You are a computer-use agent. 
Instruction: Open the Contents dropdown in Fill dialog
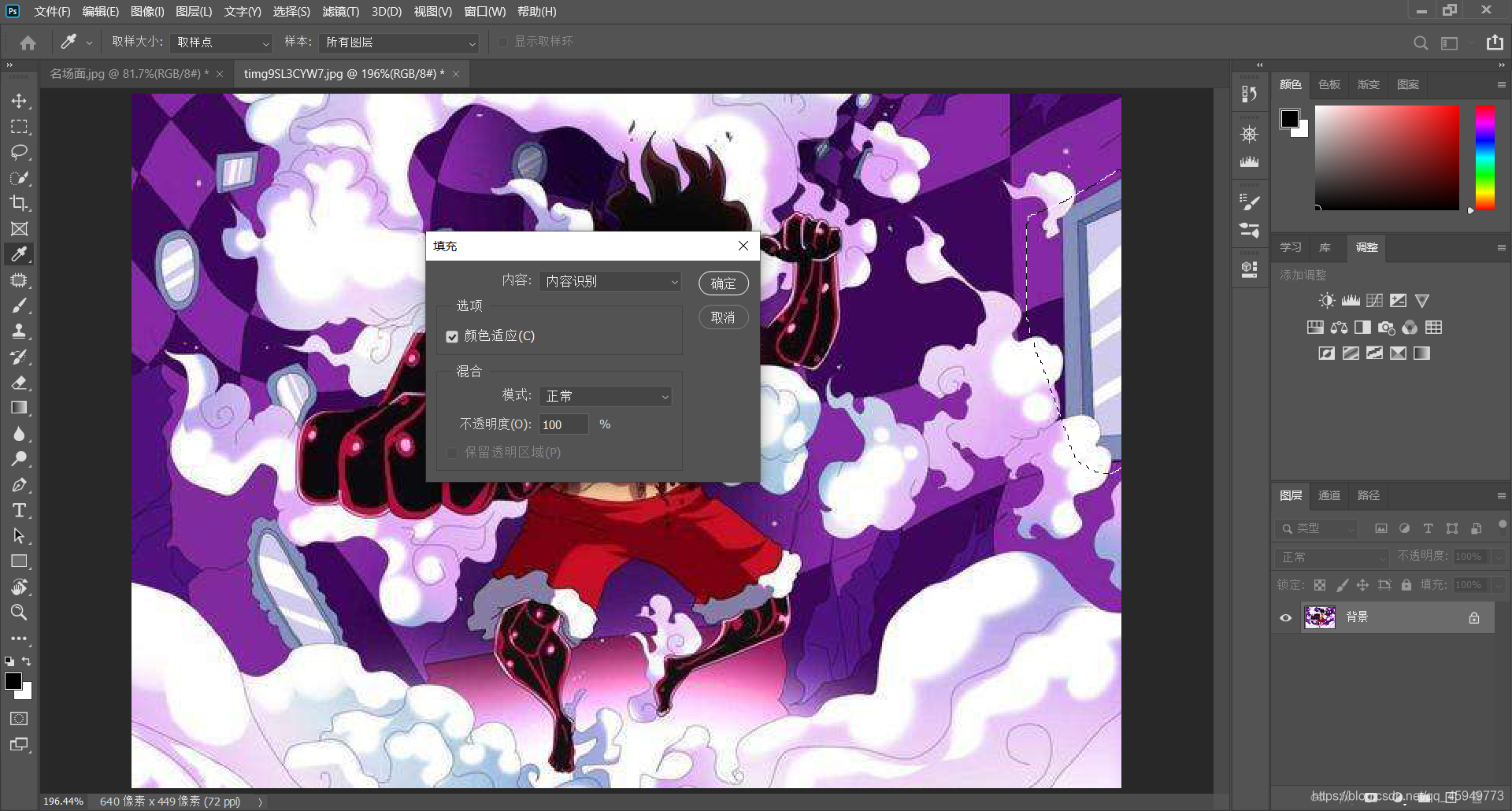[610, 281]
